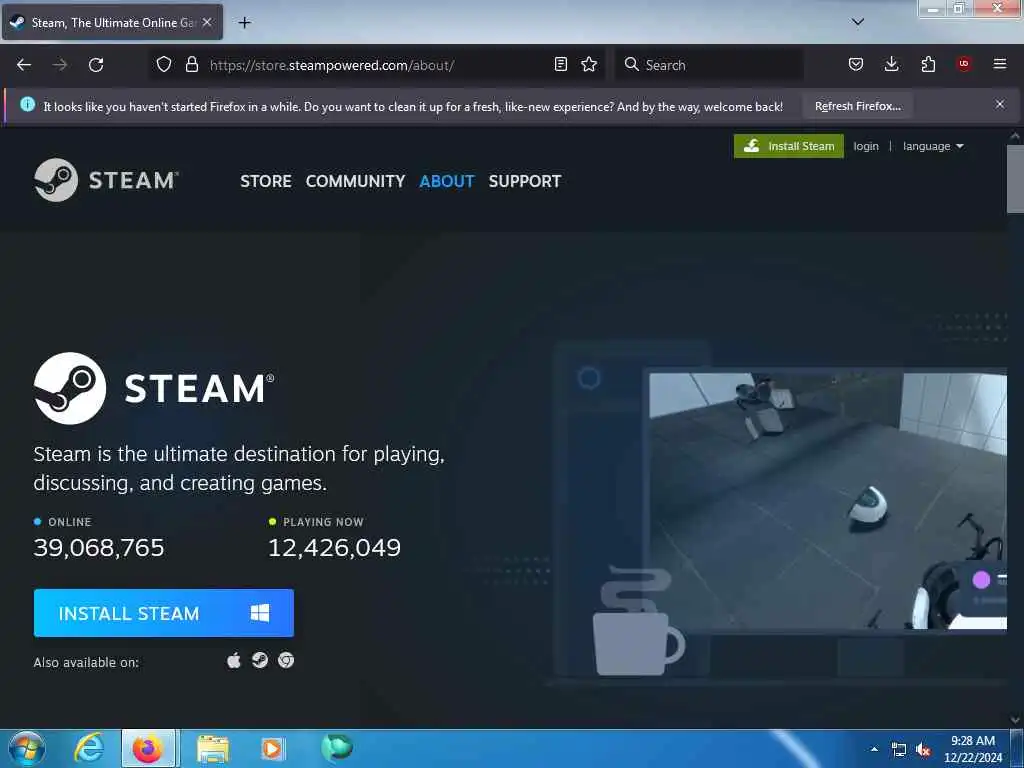Image resolution: width=1024 pixels, height=768 pixels.
Task: Click green Install Steam header button
Action: (x=788, y=146)
